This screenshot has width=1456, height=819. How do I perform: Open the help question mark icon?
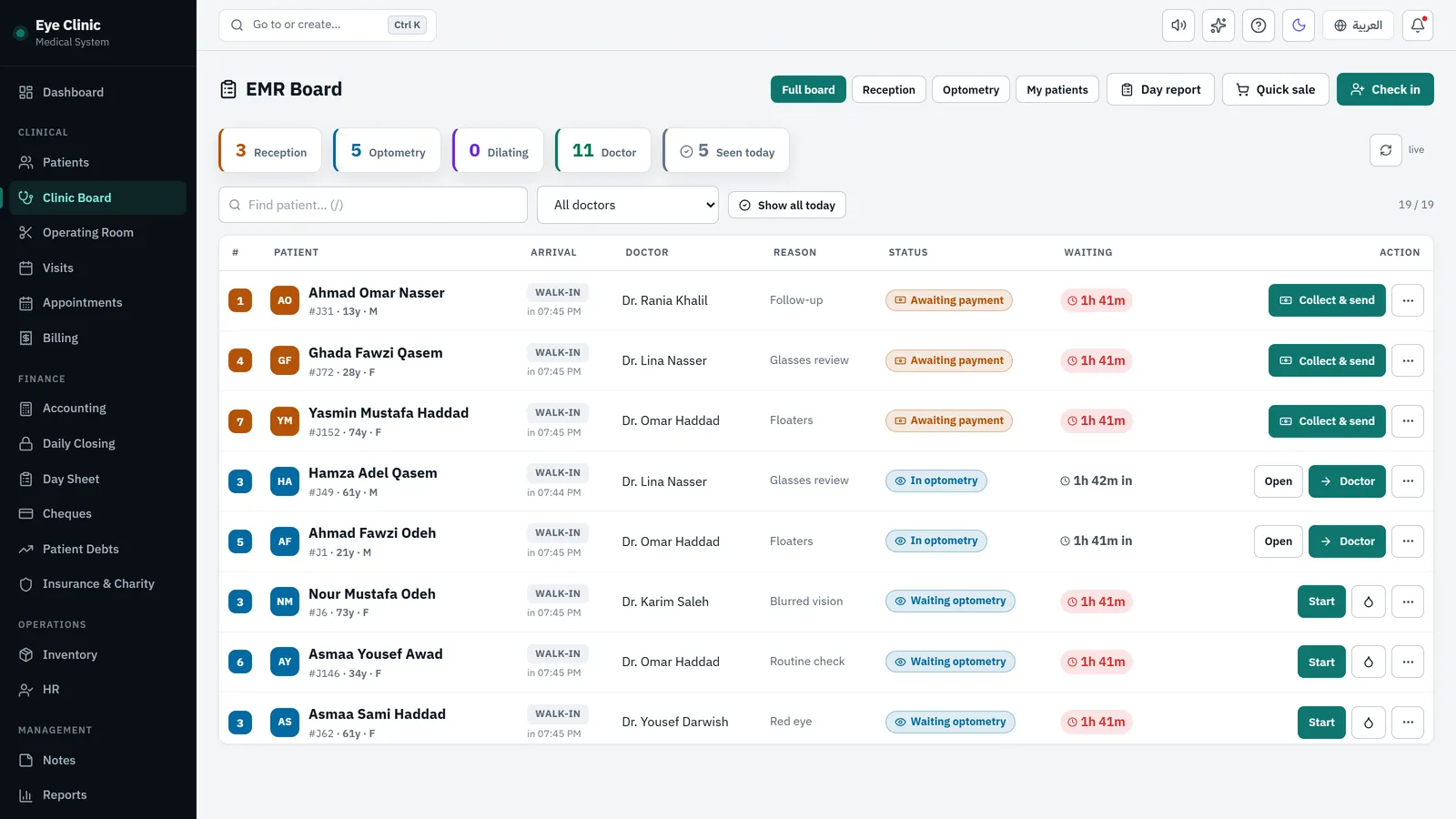pyautogui.click(x=1259, y=25)
